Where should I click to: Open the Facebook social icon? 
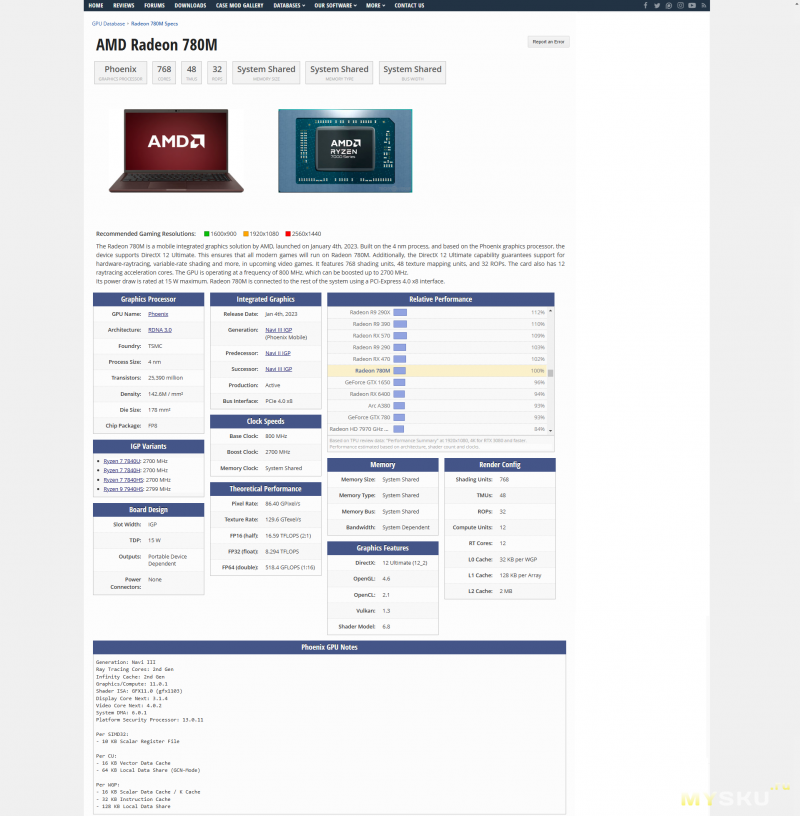645,5
